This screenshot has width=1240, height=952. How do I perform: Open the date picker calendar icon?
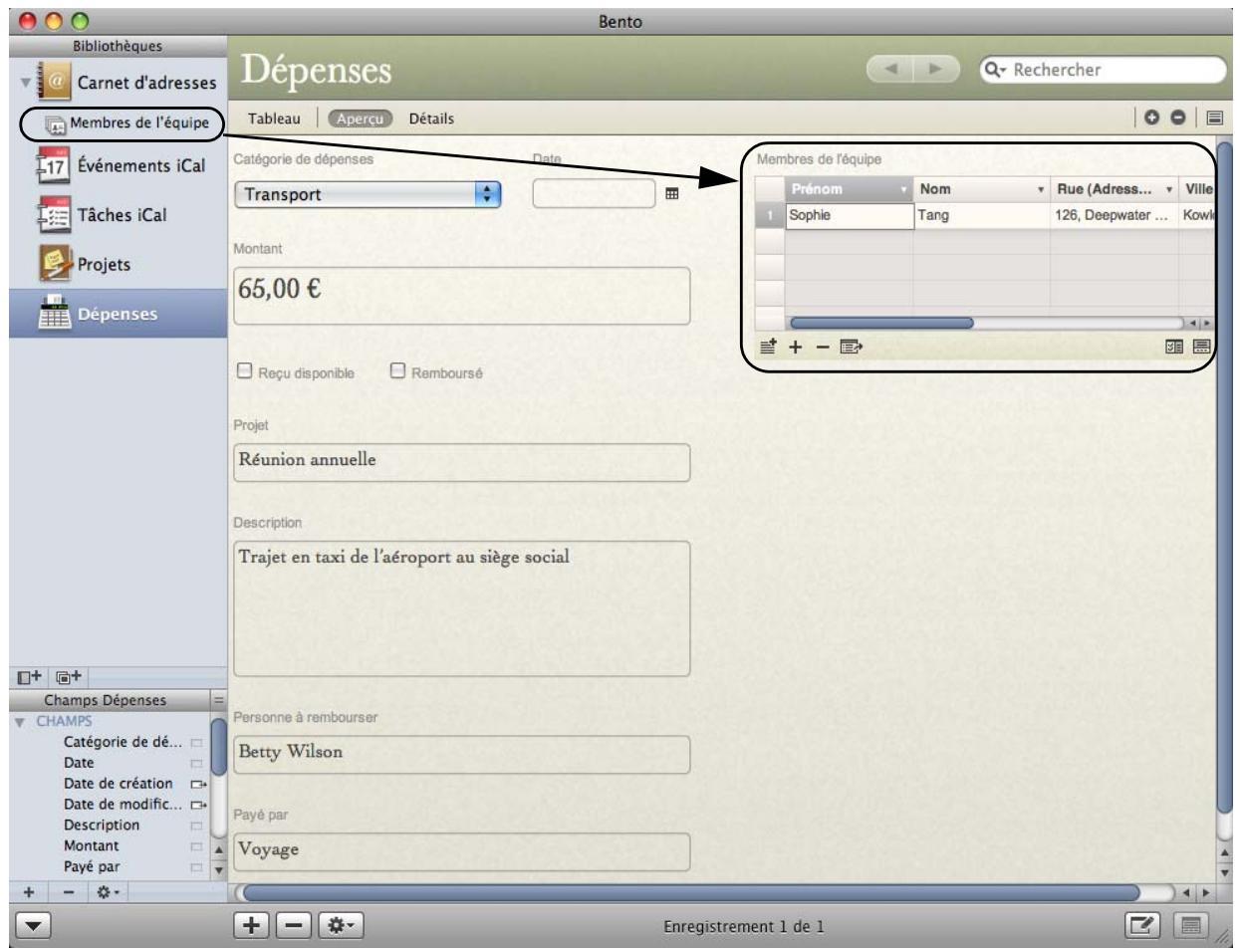point(672,194)
